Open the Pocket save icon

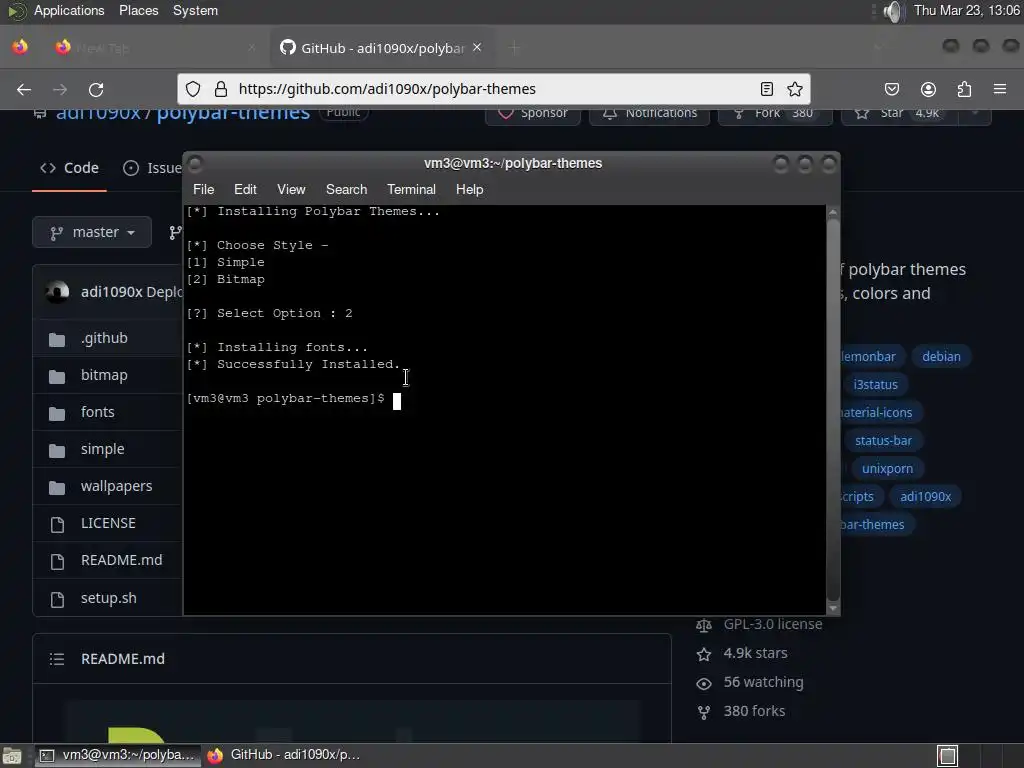[891, 89]
